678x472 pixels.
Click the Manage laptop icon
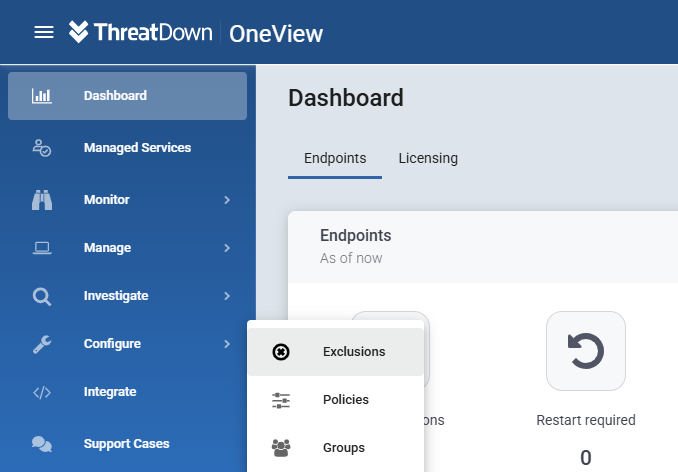point(42,248)
